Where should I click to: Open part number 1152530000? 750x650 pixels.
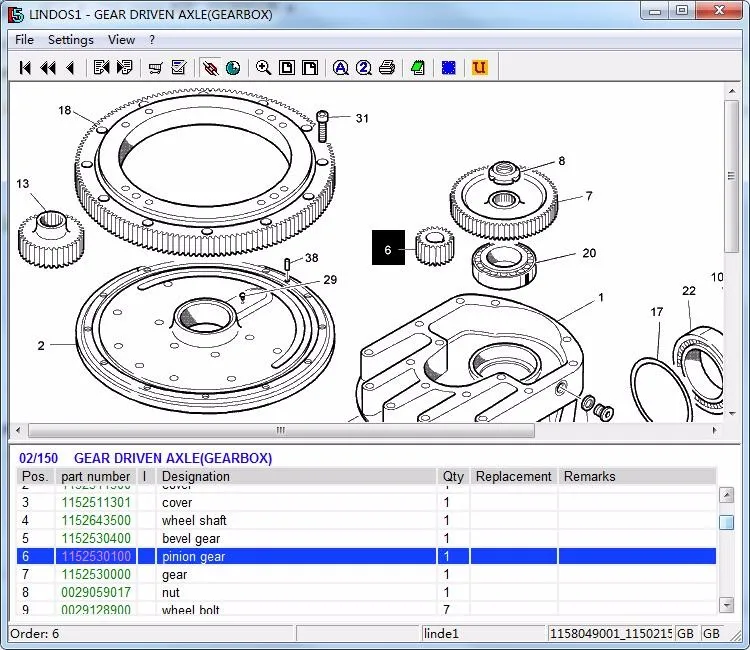96,574
